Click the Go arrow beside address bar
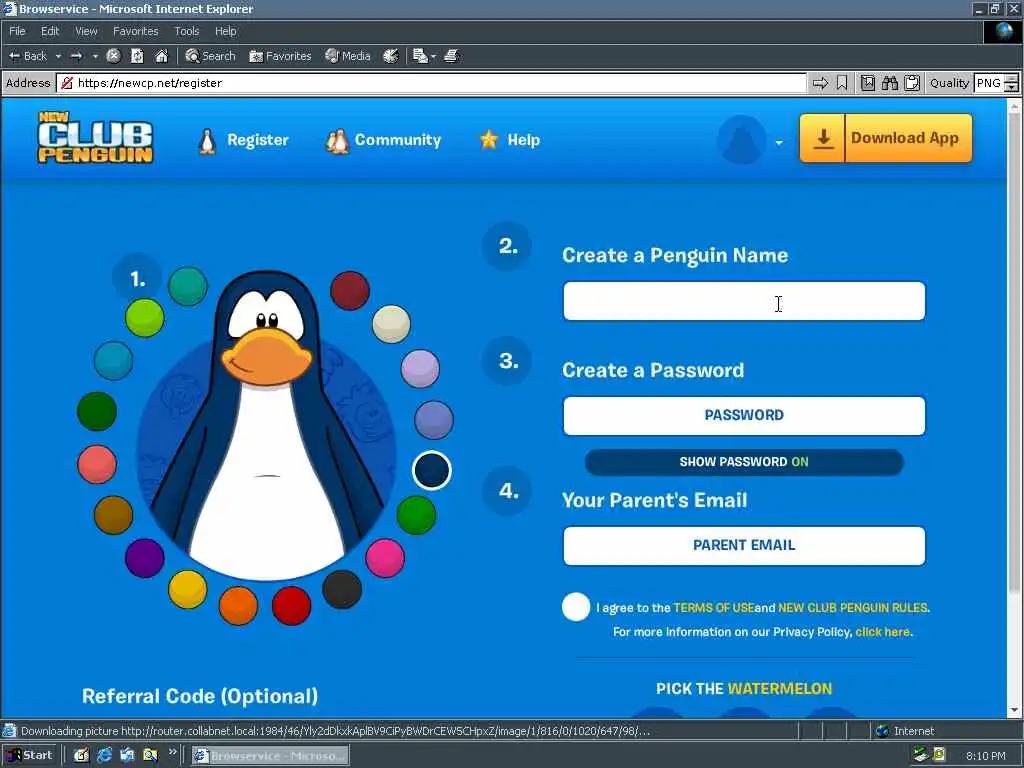 [820, 83]
